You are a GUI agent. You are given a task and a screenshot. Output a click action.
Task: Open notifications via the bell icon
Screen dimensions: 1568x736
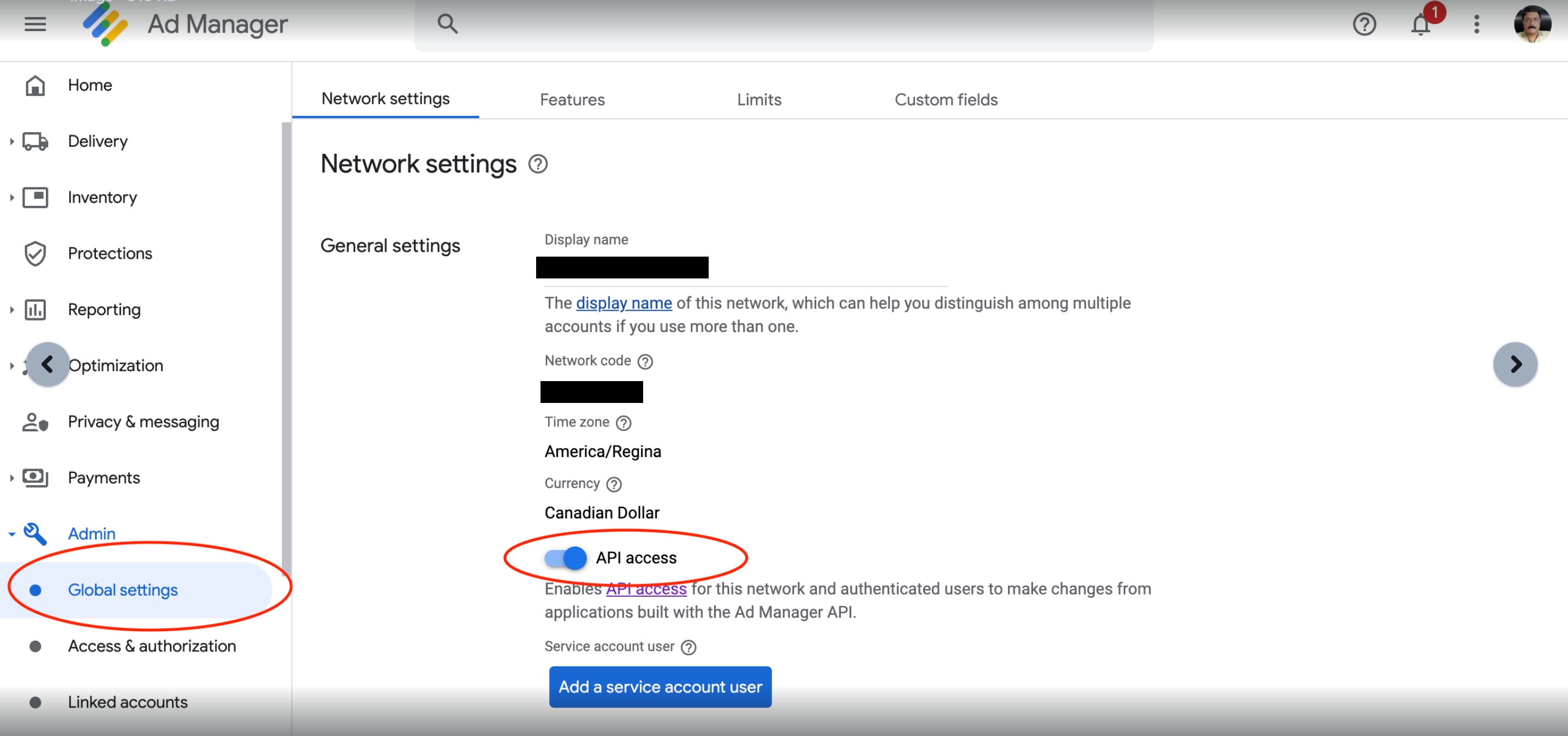pos(1421,26)
